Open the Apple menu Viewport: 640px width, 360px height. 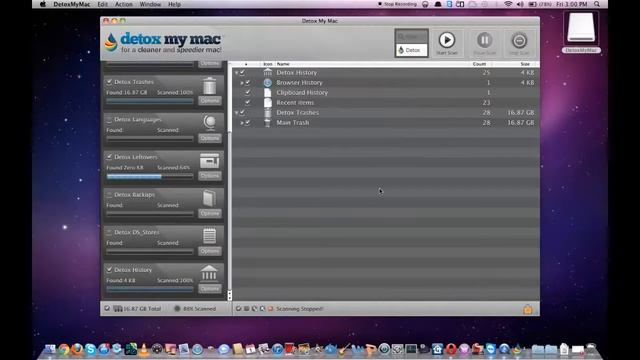[x=42, y=4]
